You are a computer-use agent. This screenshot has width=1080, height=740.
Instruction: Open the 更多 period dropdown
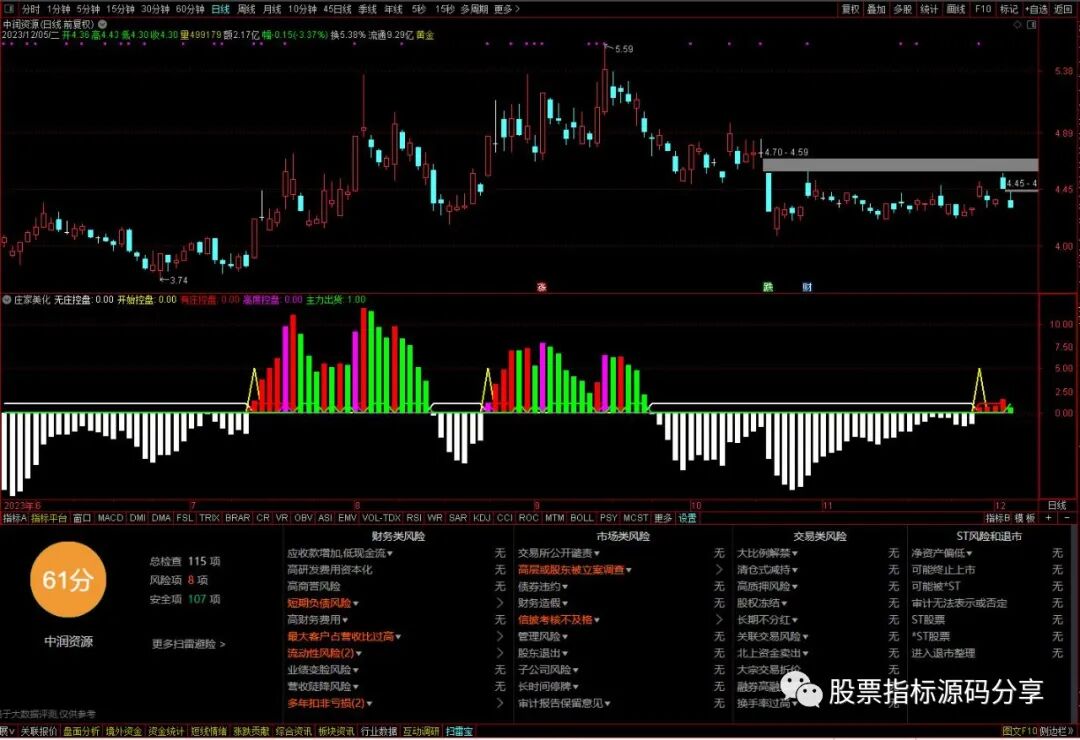pos(507,9)
